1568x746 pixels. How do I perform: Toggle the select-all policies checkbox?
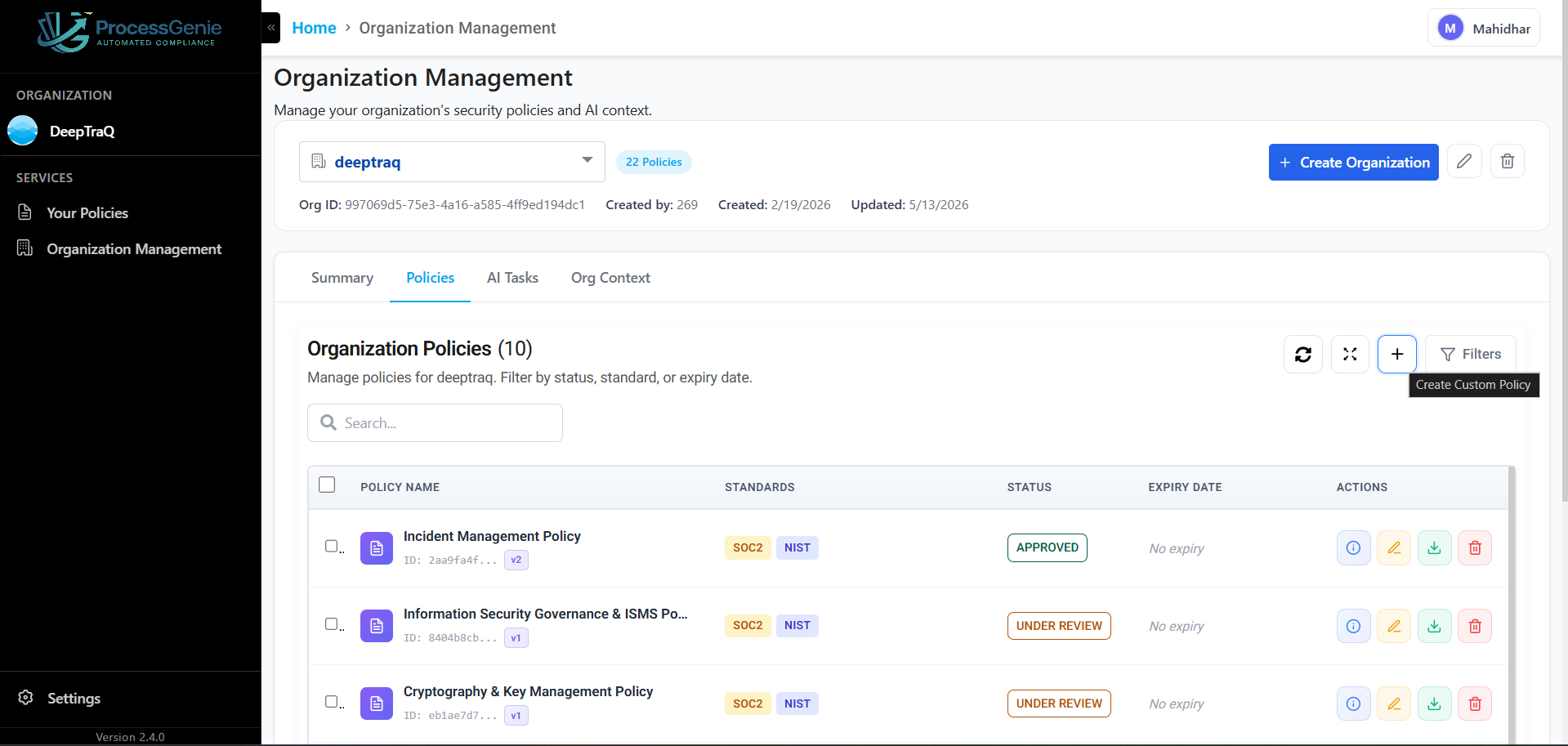tap(327, 485)
